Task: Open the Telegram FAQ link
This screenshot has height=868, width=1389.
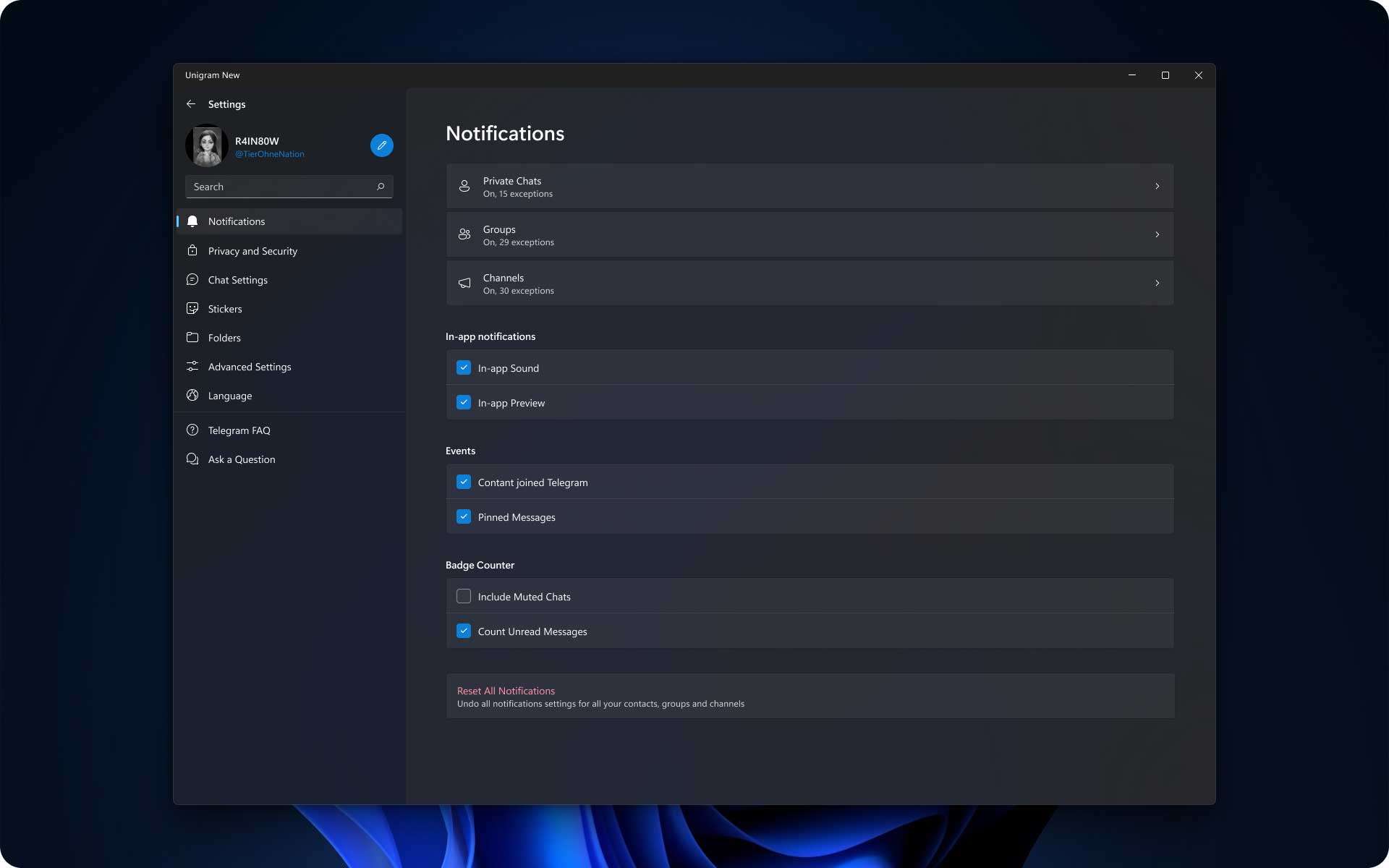Action: click(x=289, y=430)
